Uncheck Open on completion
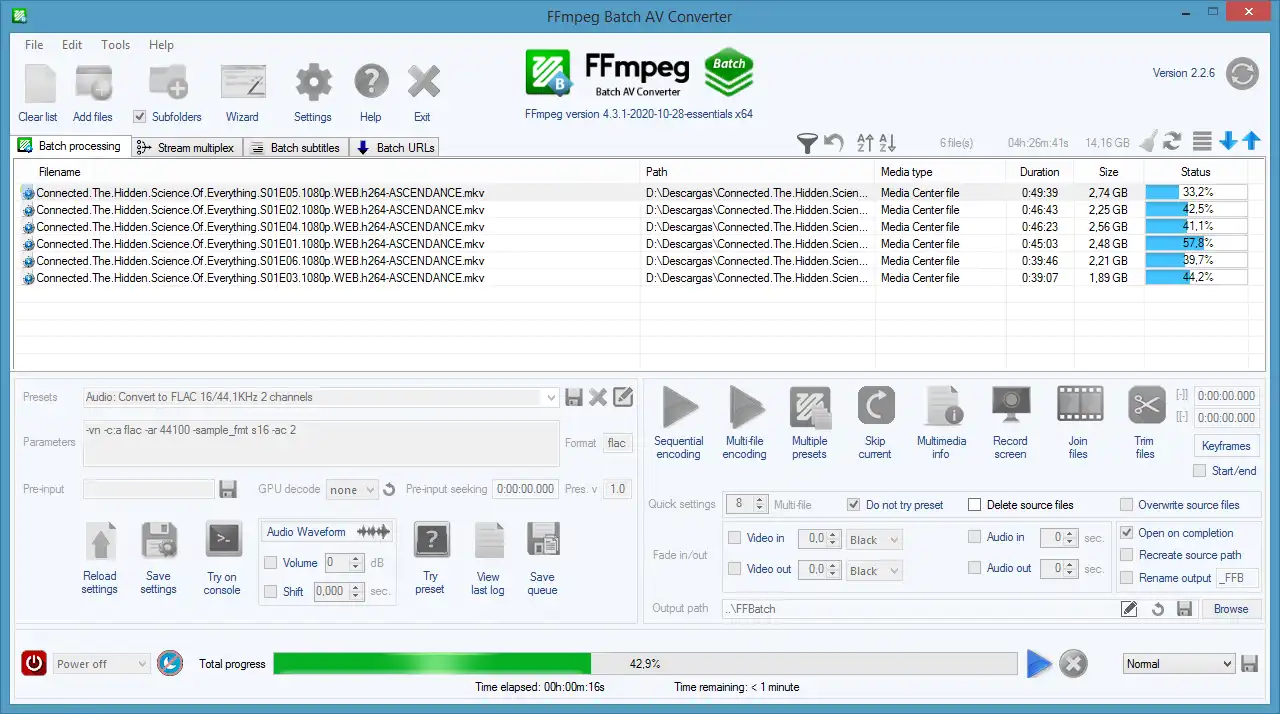The height and width of the screenshot is (714, 1280). coord(1127,533)
